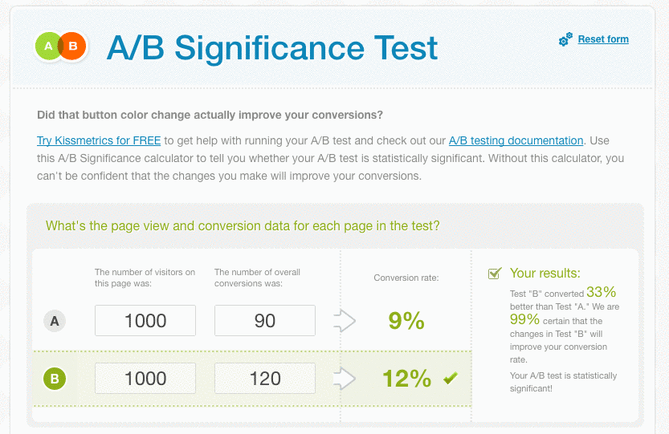This screenshot has height=434, width=669.
Task: Click the A/B Significance Test heading
Action: pyautogui.click(x=272, y=47)
